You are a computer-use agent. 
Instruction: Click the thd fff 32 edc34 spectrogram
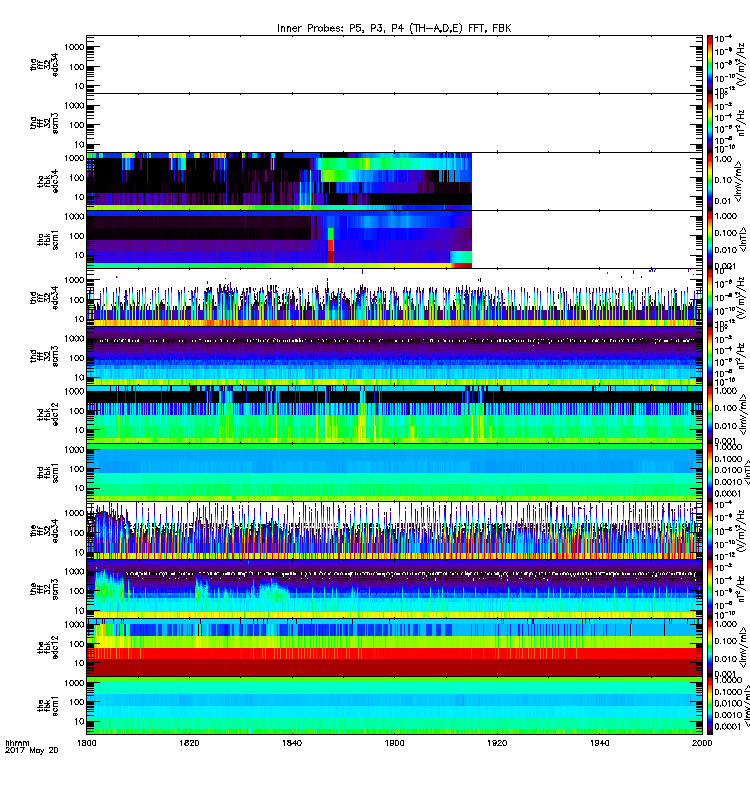tap(394, 297)
